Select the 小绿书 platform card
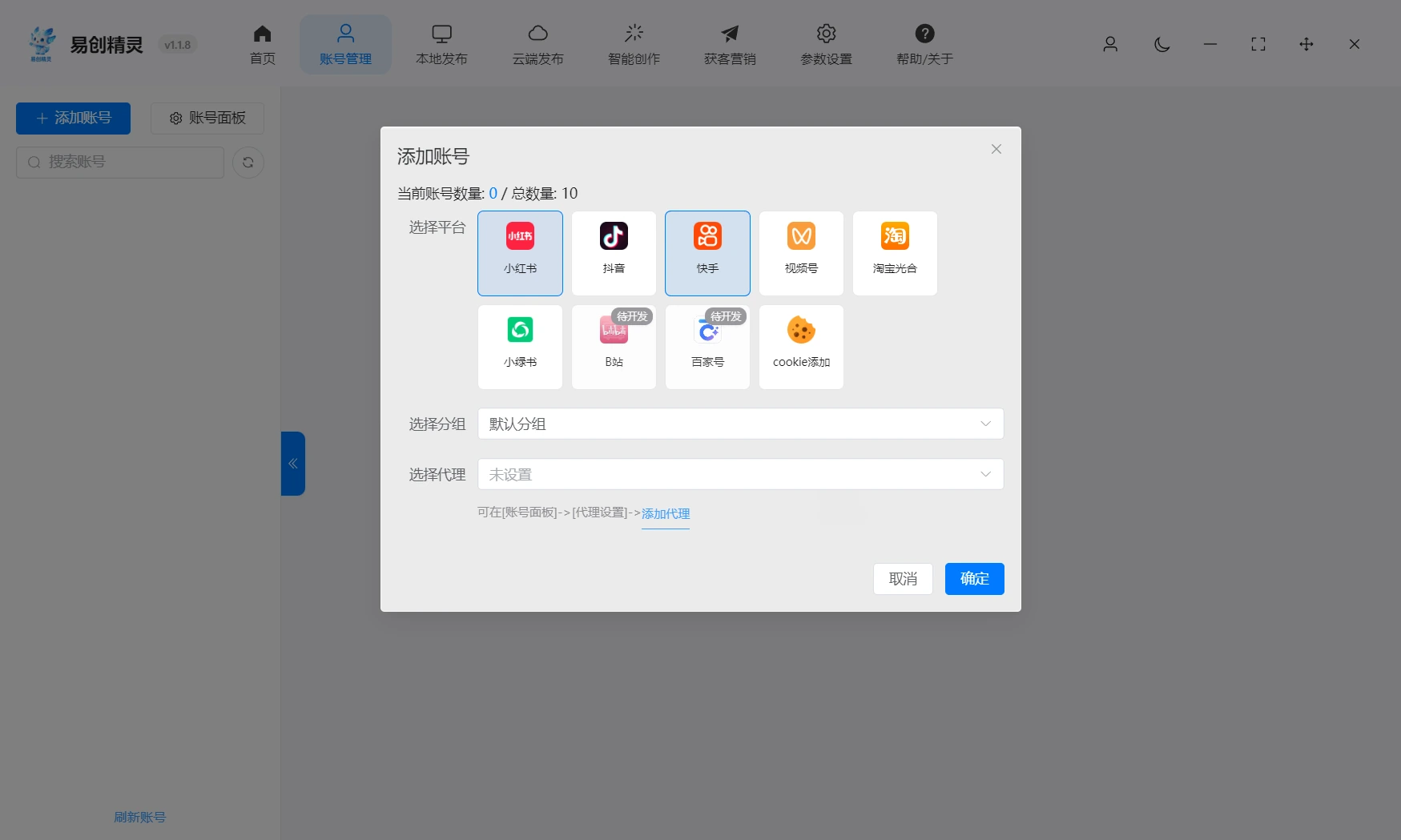The image size is (1401, 840). (x=520, y=347)
